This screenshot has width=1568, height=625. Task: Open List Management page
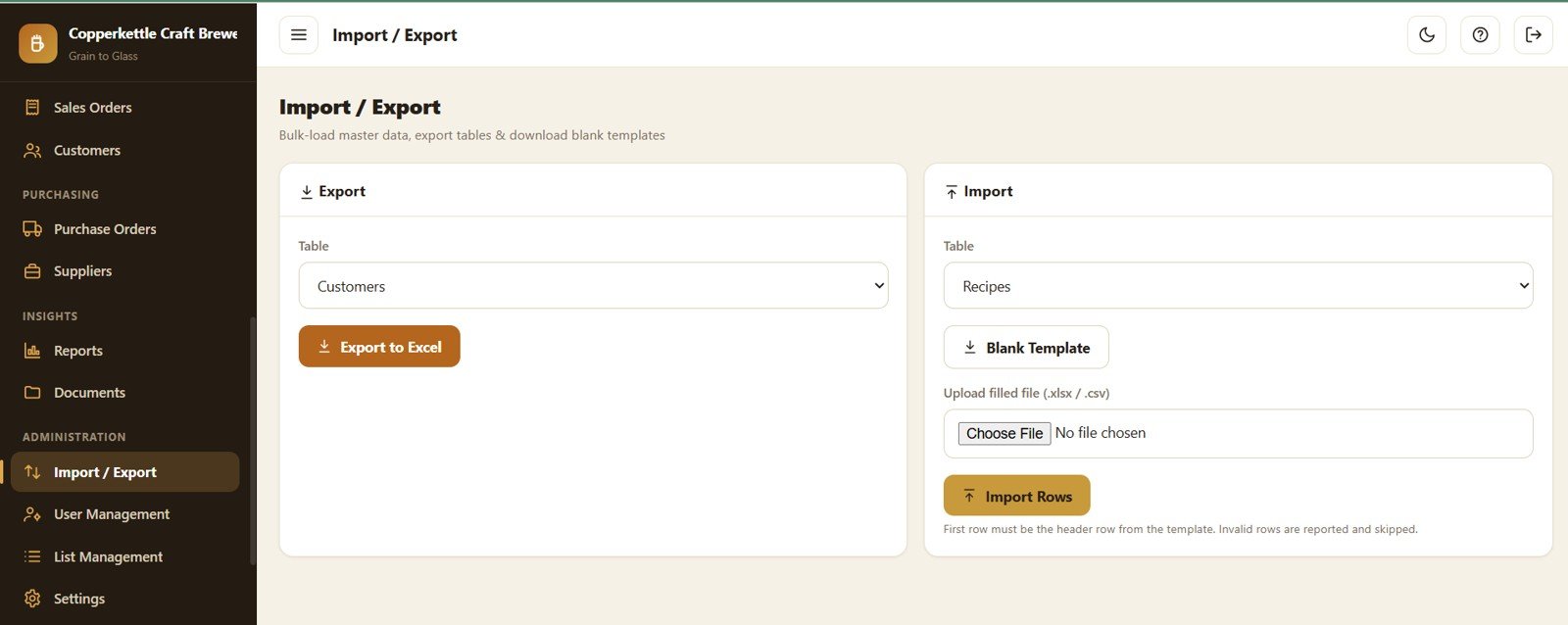(x=124, y=556)
